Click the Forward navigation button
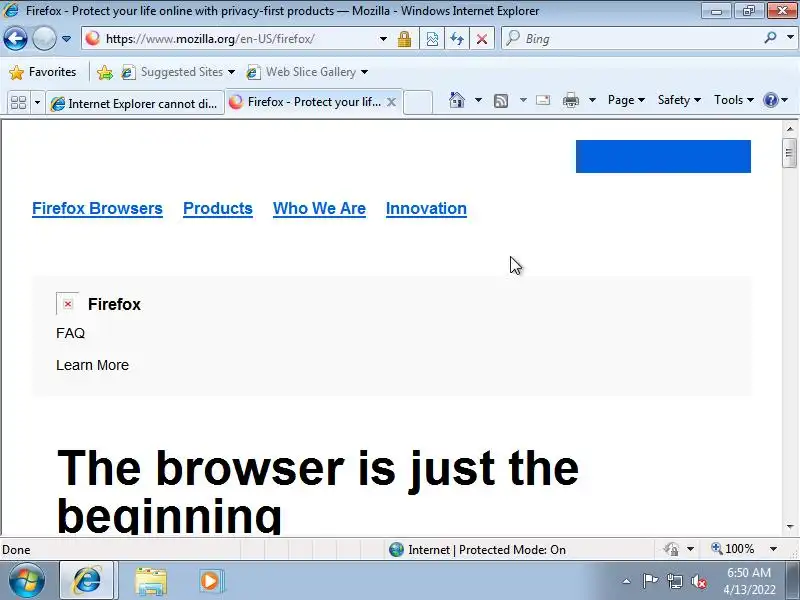This screenshot has height=600, width=800. [x=44, y=39]
